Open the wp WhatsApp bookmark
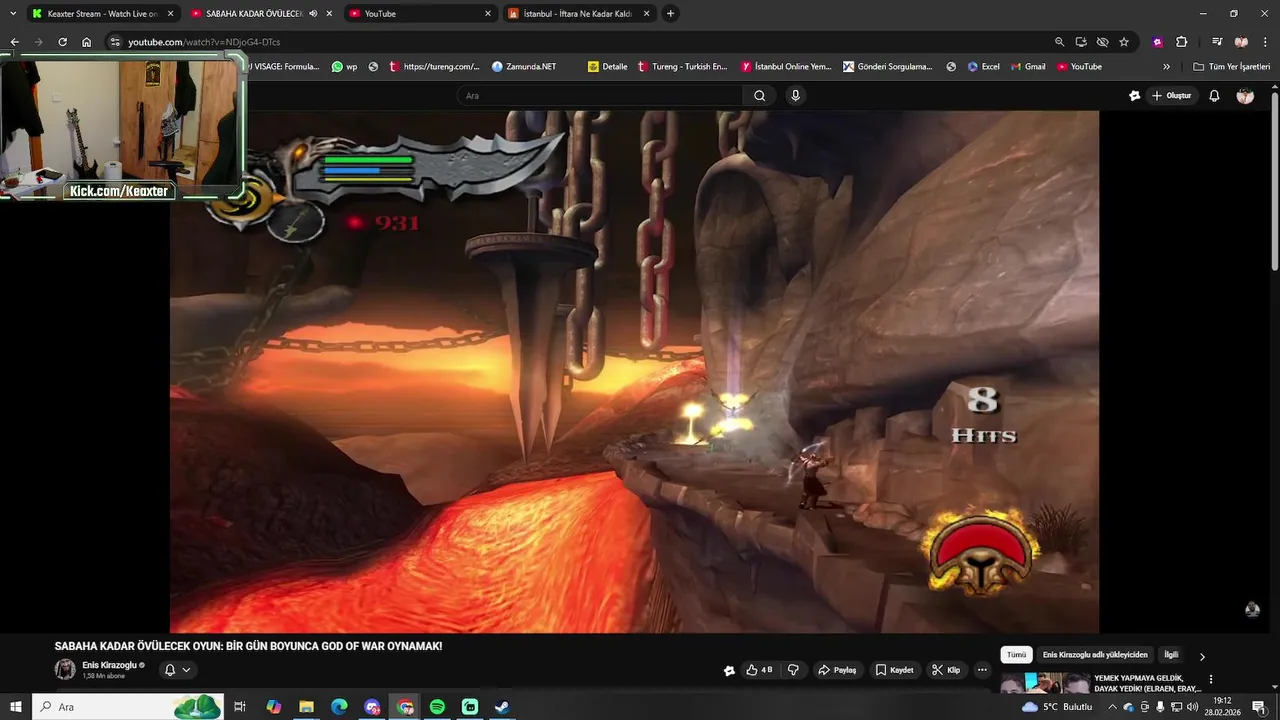 tap(344, 67)
